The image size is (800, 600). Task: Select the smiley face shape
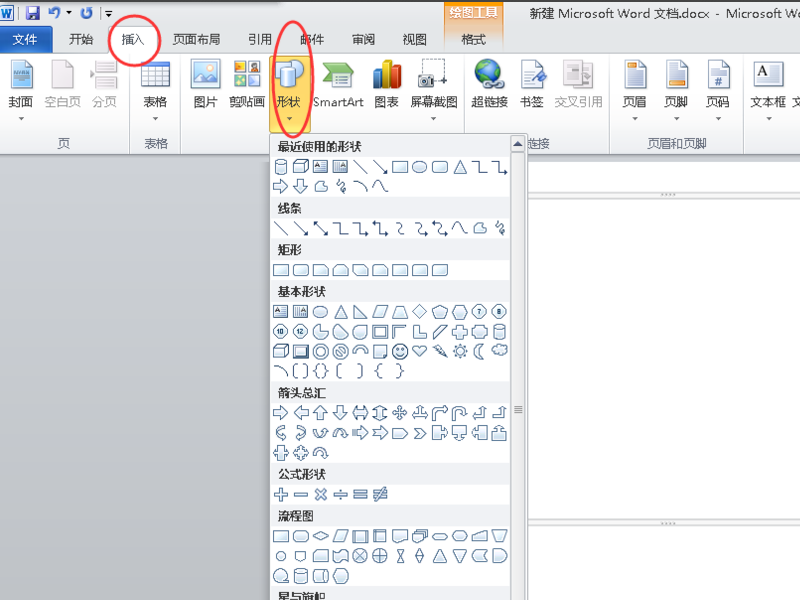point(400,352)
